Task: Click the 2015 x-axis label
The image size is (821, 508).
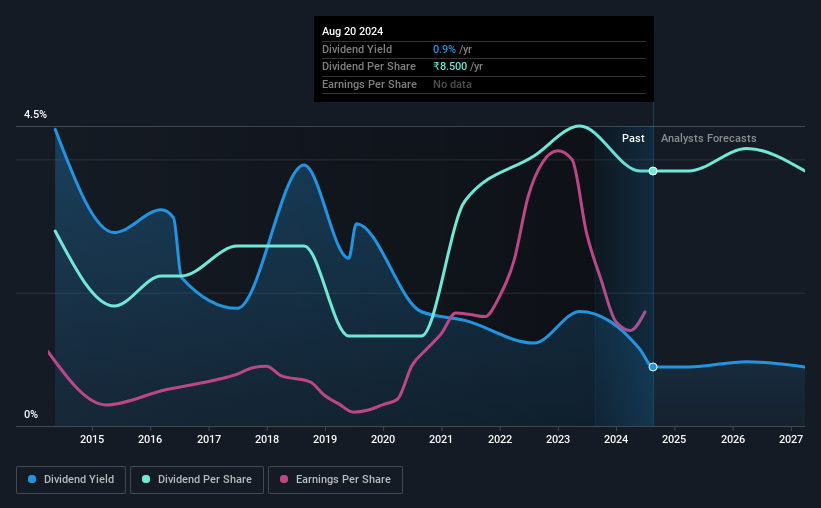Action: tap(92, 439)
